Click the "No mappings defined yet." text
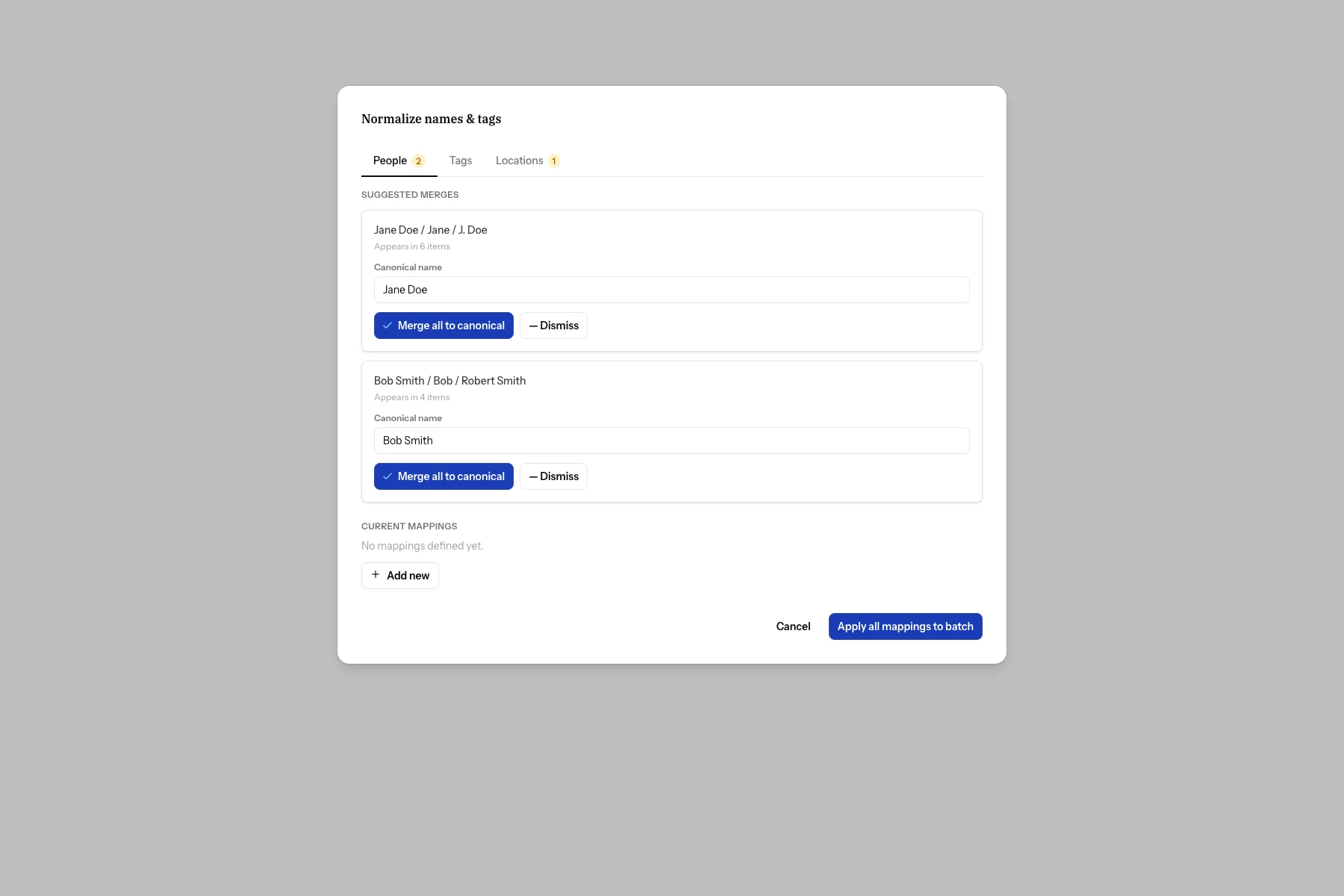1344x896 pixels. pos(423,546)
